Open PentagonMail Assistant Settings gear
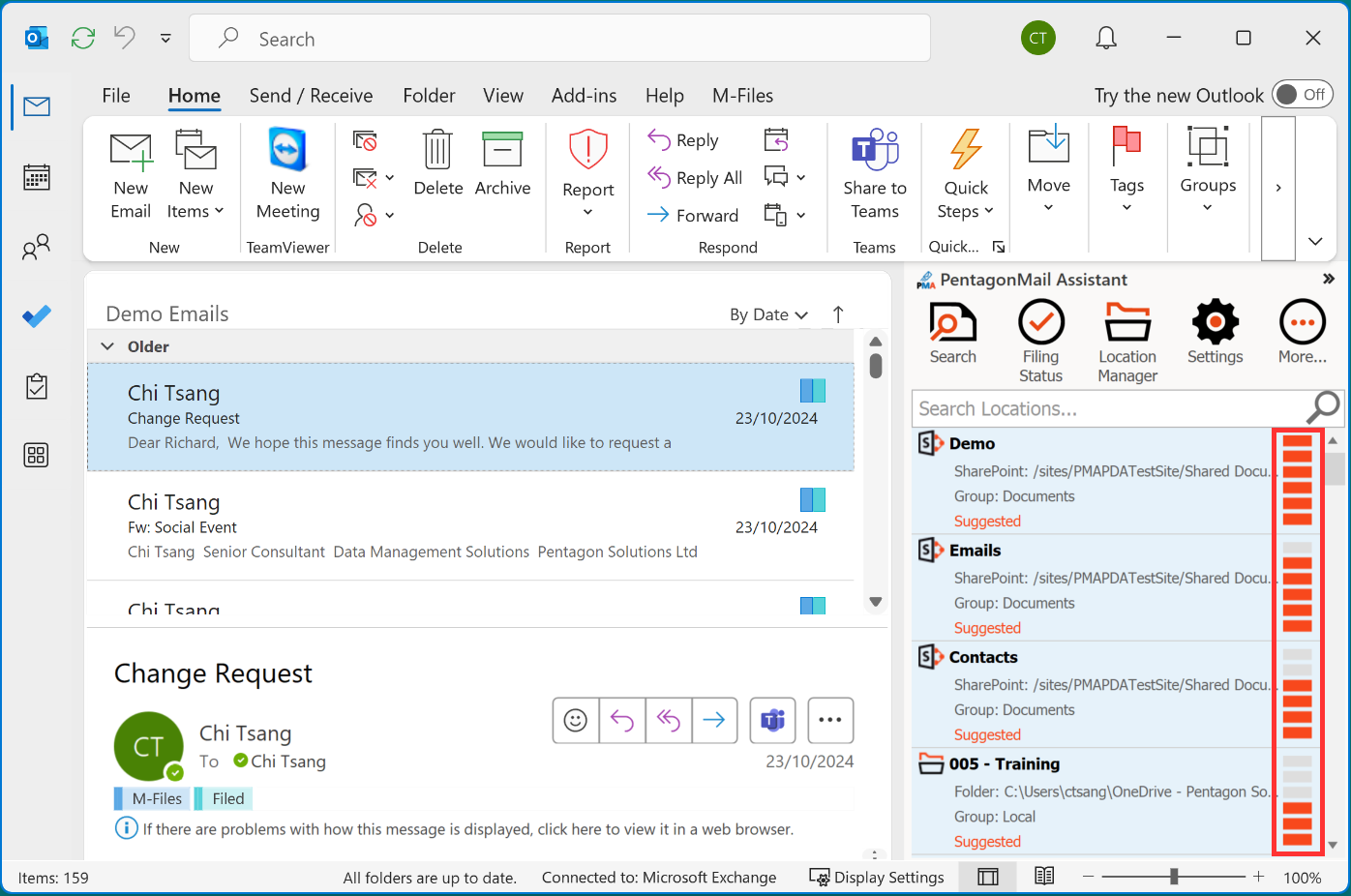1351x896 pixels. point(1215,323)
